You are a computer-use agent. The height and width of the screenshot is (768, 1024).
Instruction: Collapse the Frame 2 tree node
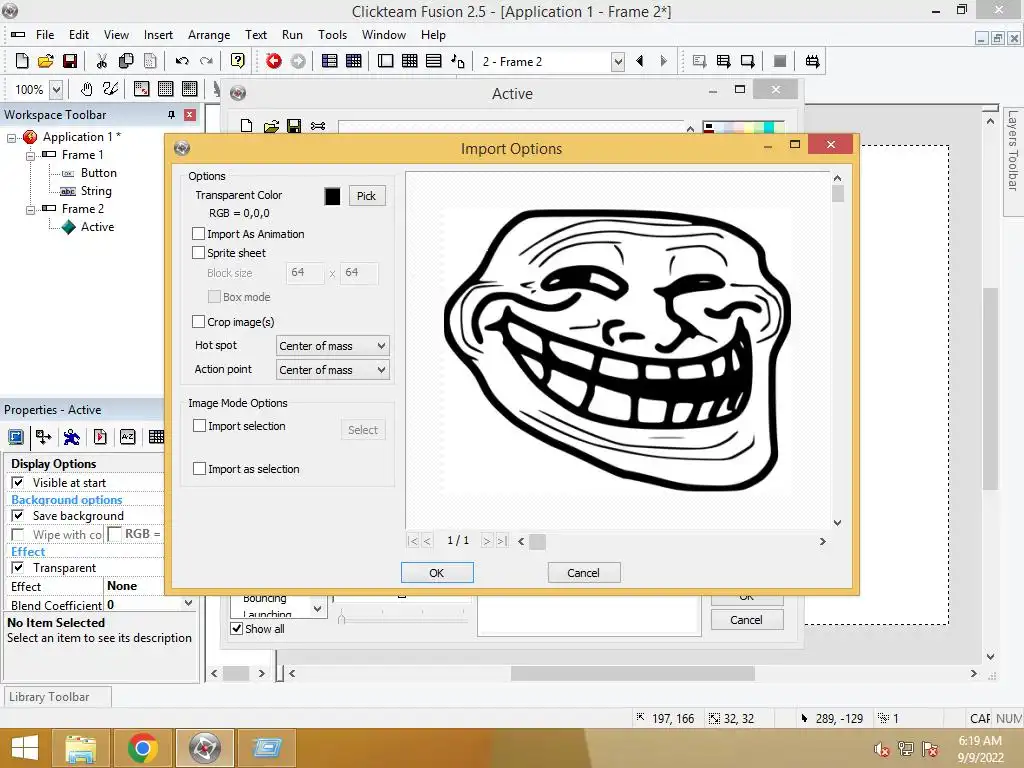click(30, 210)
